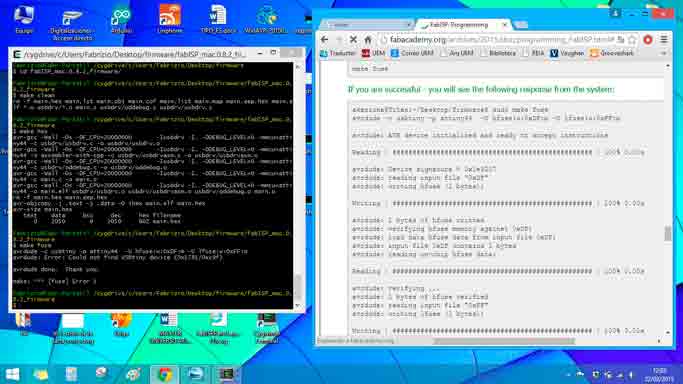Open File Explorer from the taskbar
The image size is (683, 384).
click(41, 374)
